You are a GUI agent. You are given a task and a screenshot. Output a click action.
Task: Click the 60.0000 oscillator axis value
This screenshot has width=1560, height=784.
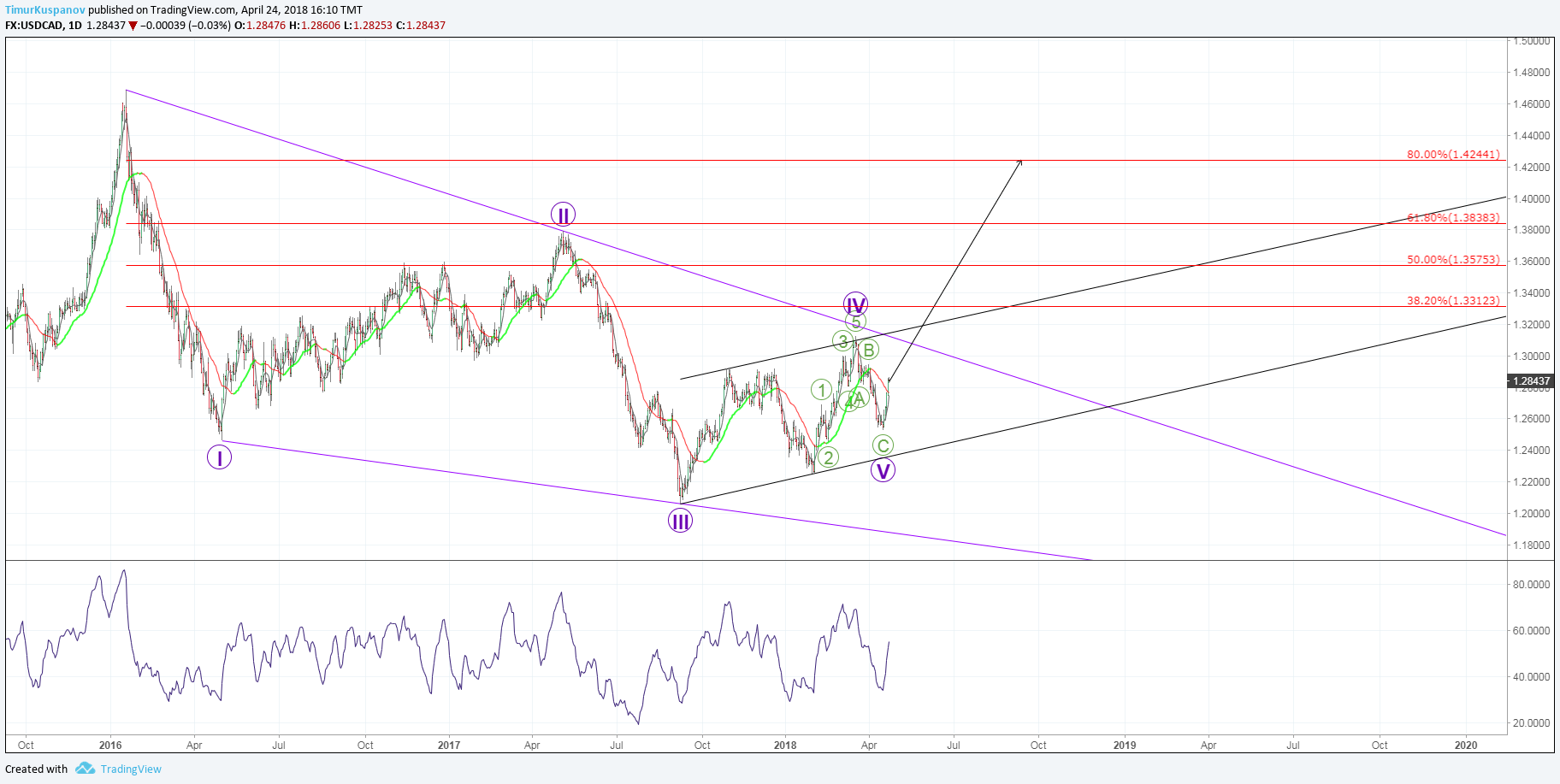pyautogui.click(x=1531, y=631)
